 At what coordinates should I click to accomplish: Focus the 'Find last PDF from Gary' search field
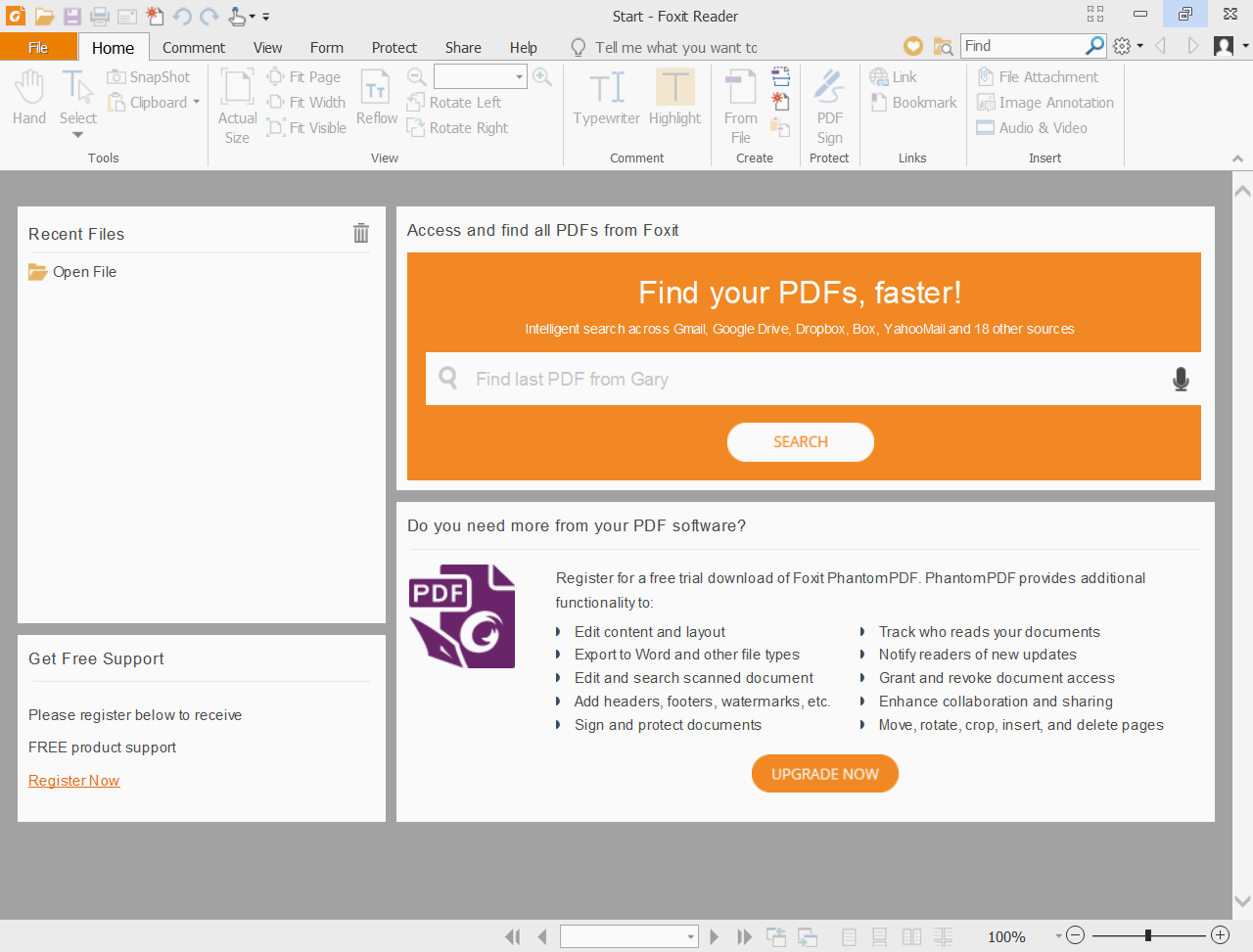coord(813,379)
